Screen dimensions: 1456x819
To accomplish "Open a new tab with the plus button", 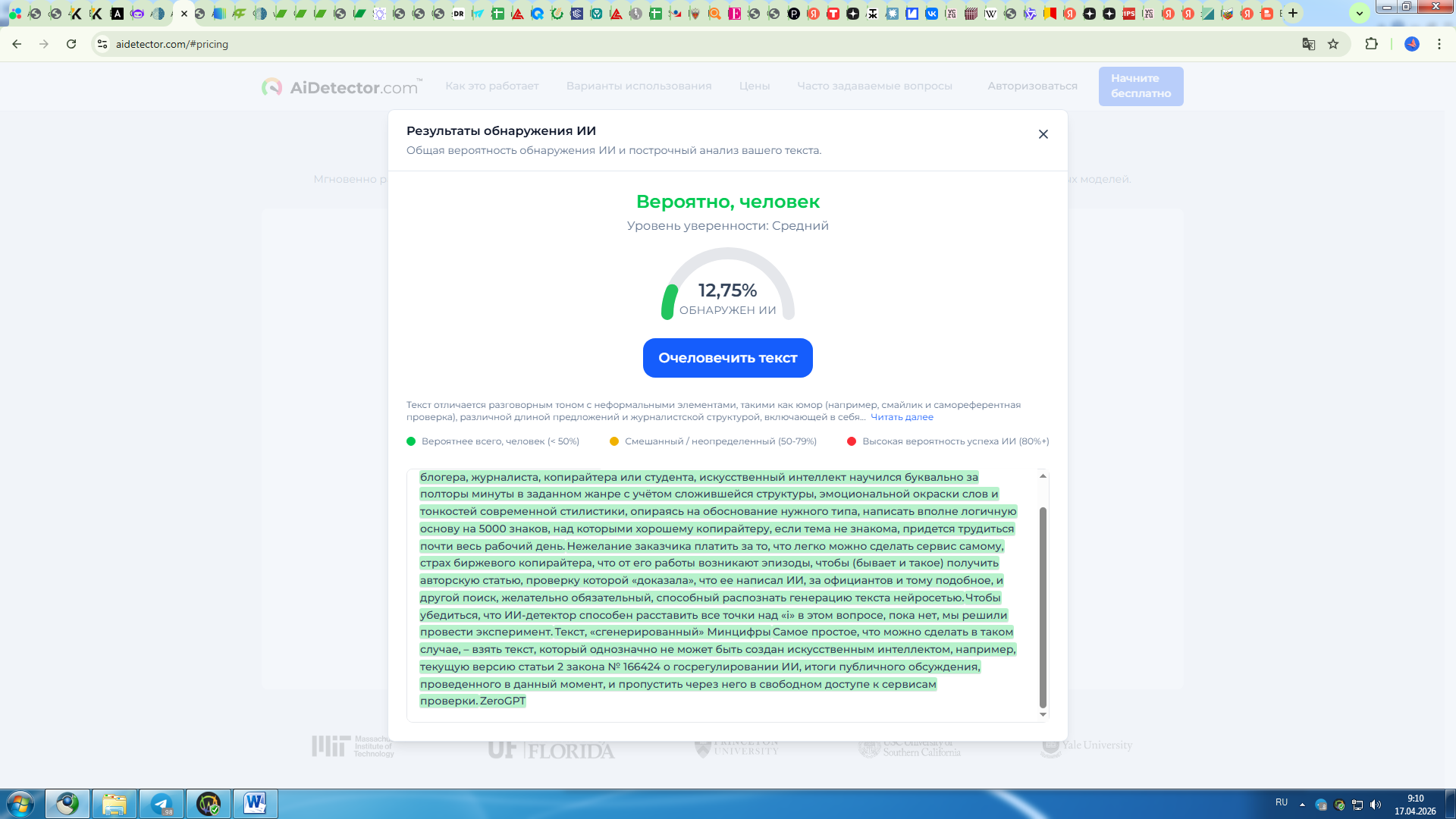I will (1293, 13).
